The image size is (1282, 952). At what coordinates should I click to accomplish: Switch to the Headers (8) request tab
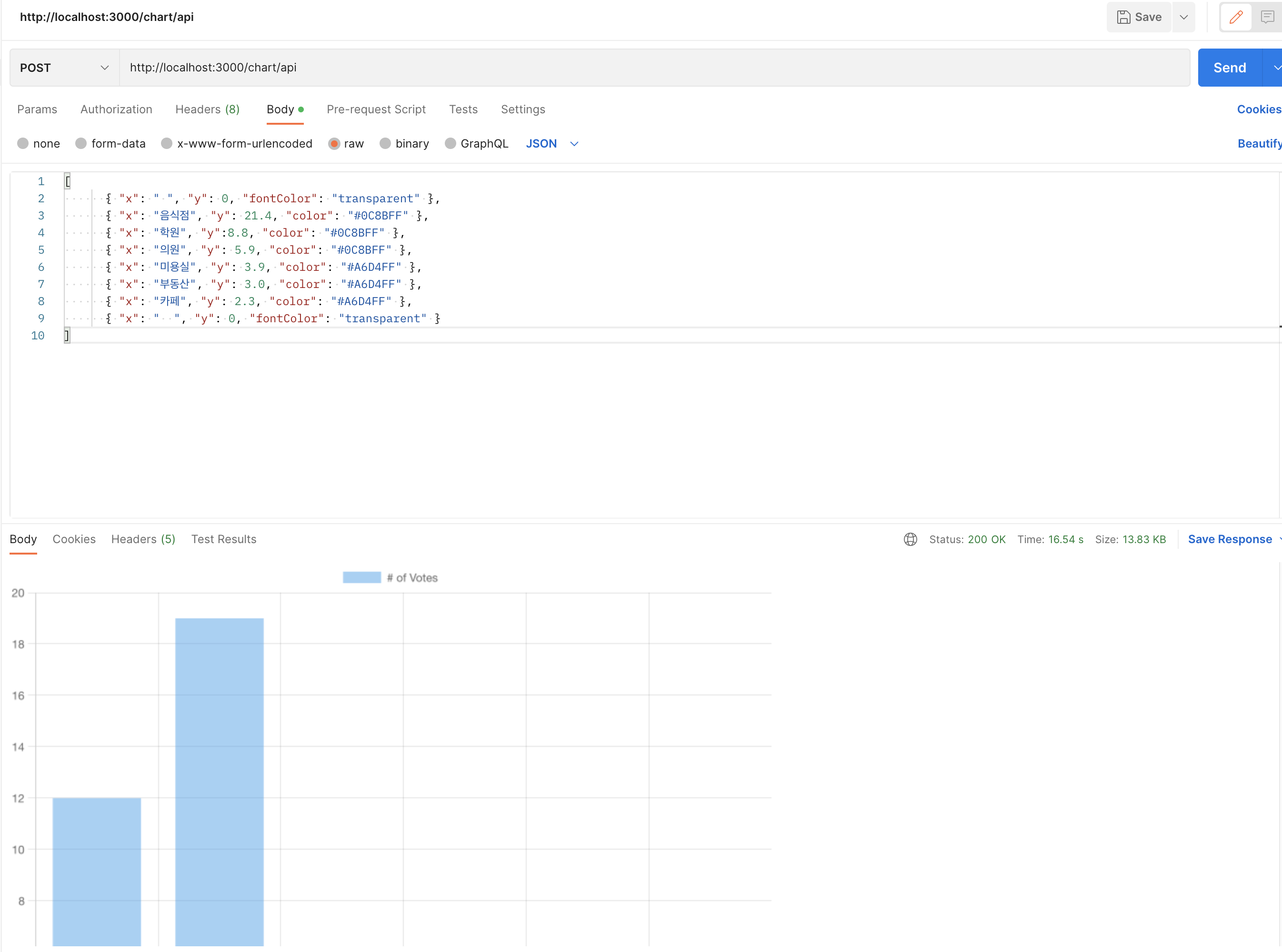[207, 109]
